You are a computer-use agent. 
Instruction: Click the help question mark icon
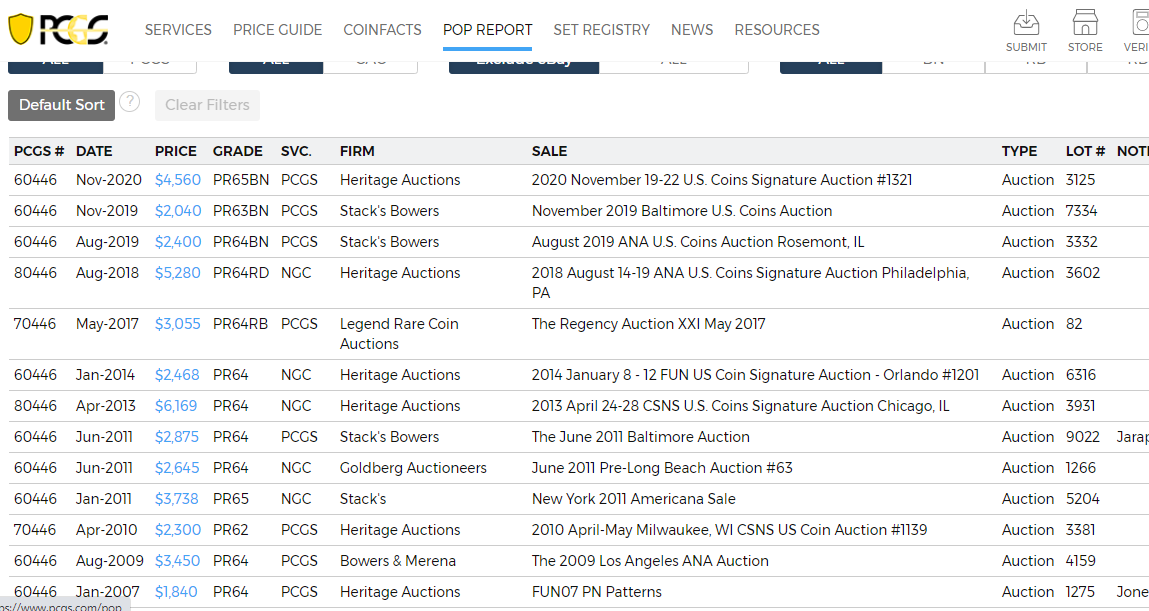click(x=130, y=102)
